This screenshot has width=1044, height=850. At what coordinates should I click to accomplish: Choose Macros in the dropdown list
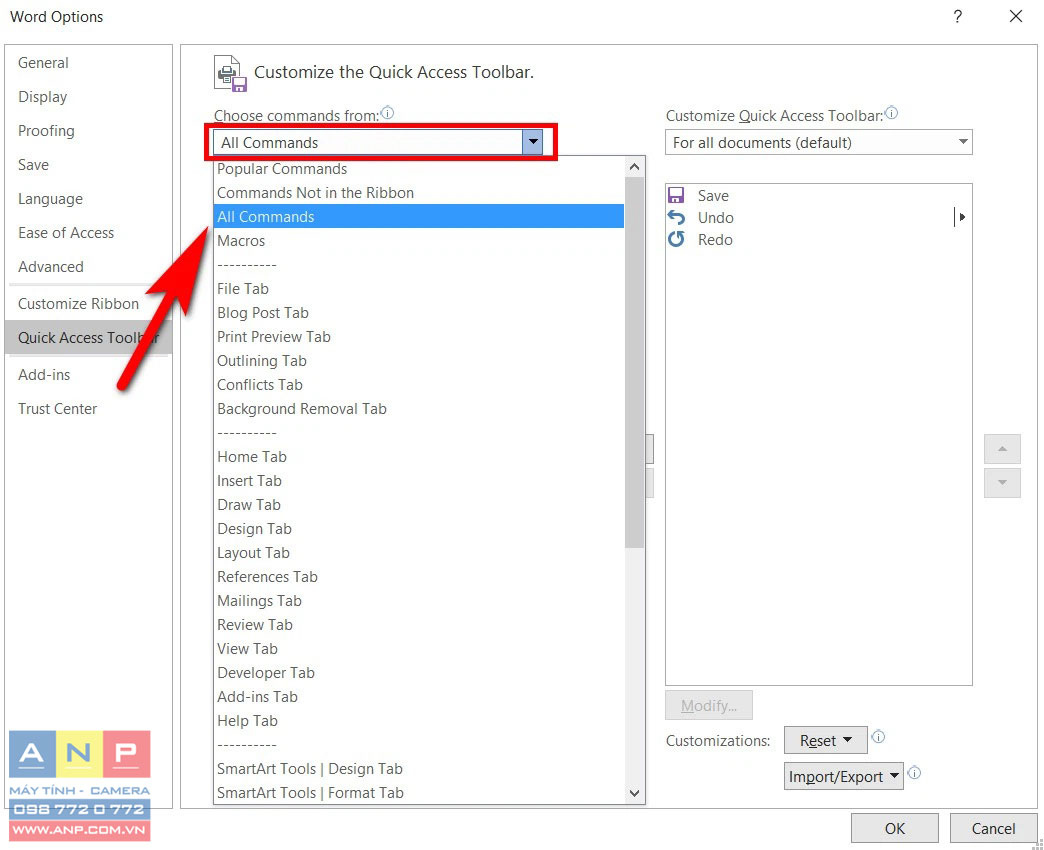[x=419, y=241]
